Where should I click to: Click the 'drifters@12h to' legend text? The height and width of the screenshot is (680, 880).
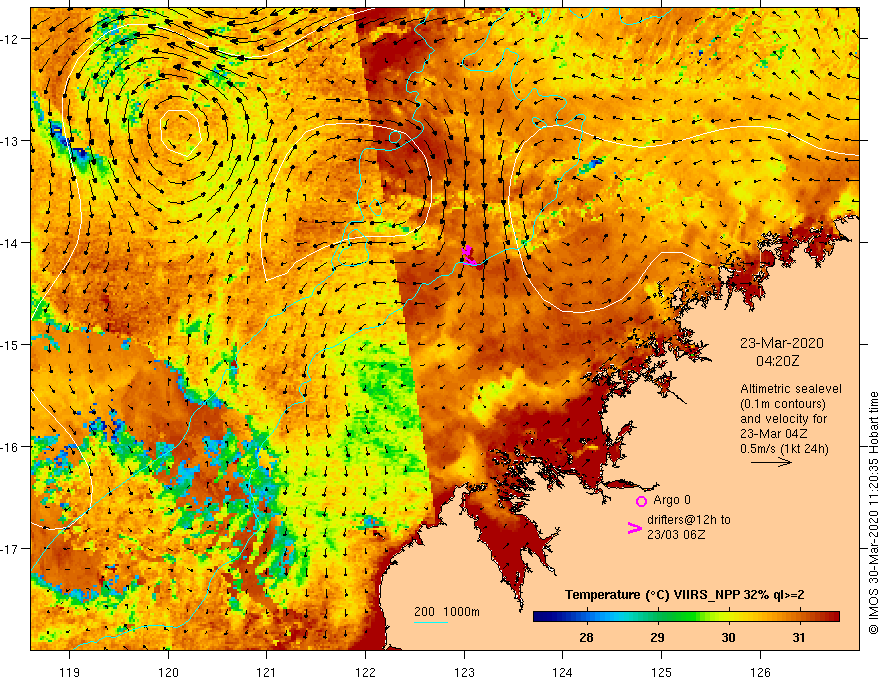tap(689, 520)
